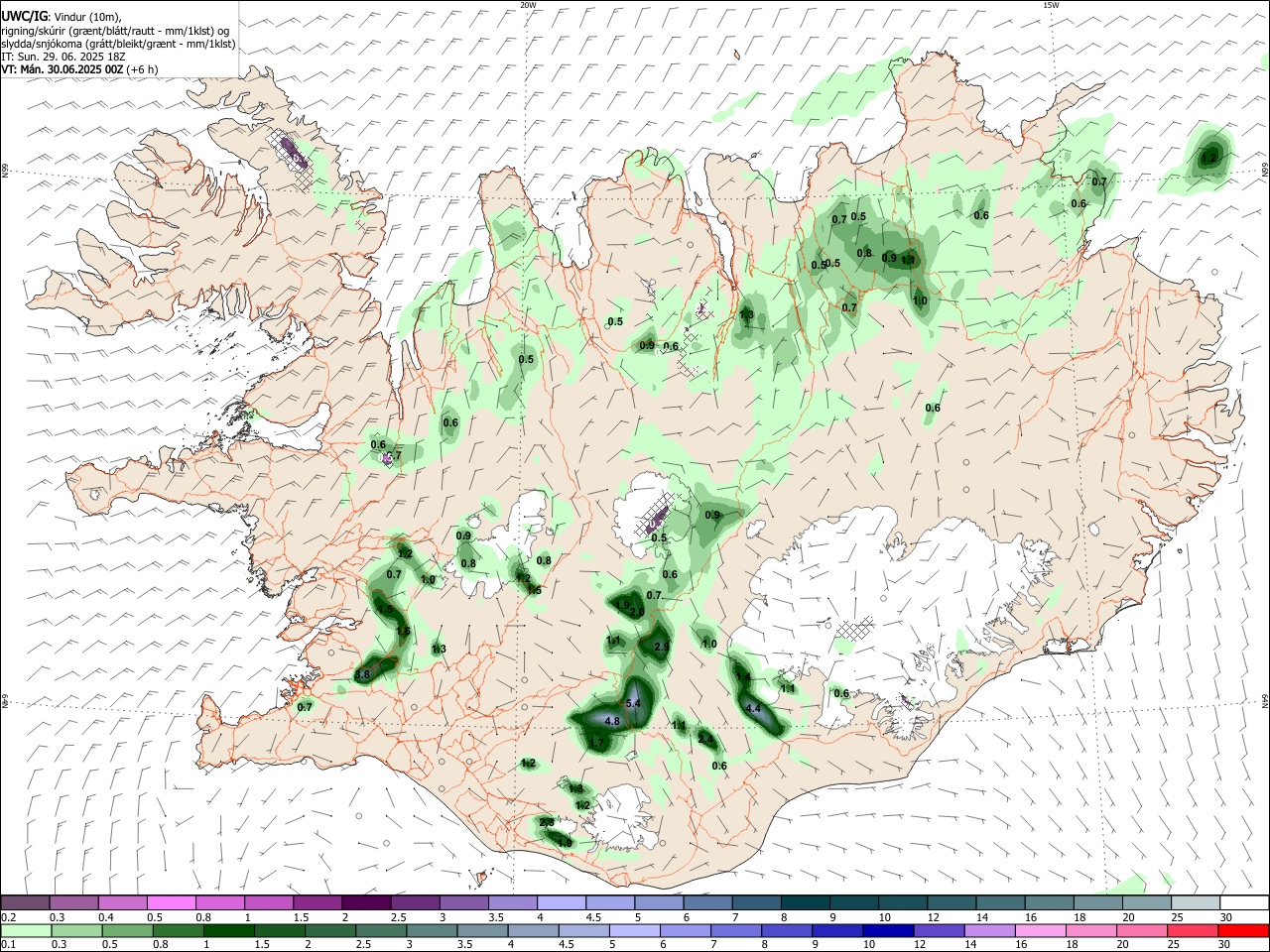Click the 1.2 value offshore in the northeast
Screen dimensions: 1270x952
coord(1208,158)
